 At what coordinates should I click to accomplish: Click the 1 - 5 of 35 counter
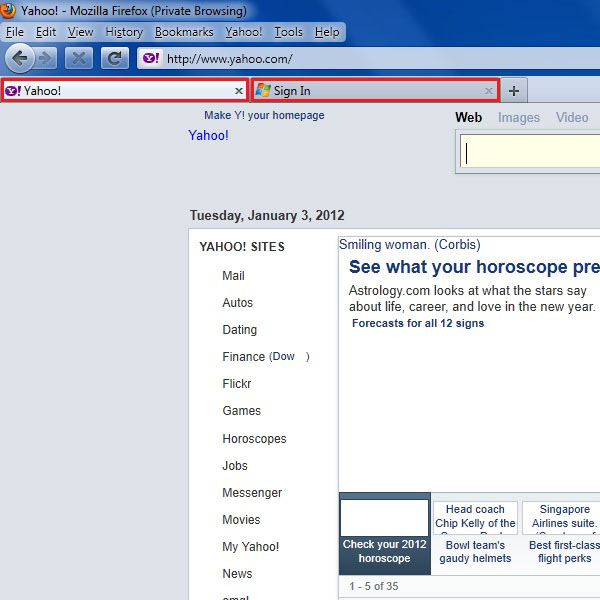(x=373, y=586)
